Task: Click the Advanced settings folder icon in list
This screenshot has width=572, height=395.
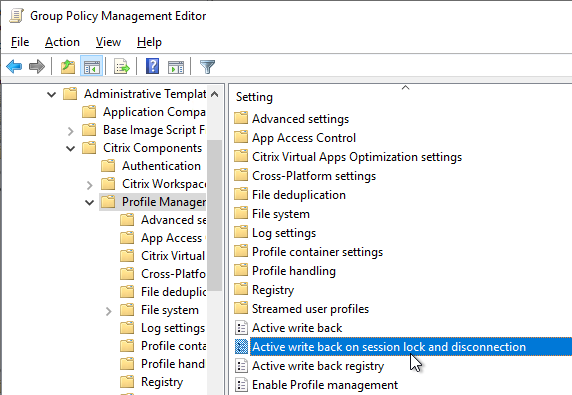Action: (241, 119)
